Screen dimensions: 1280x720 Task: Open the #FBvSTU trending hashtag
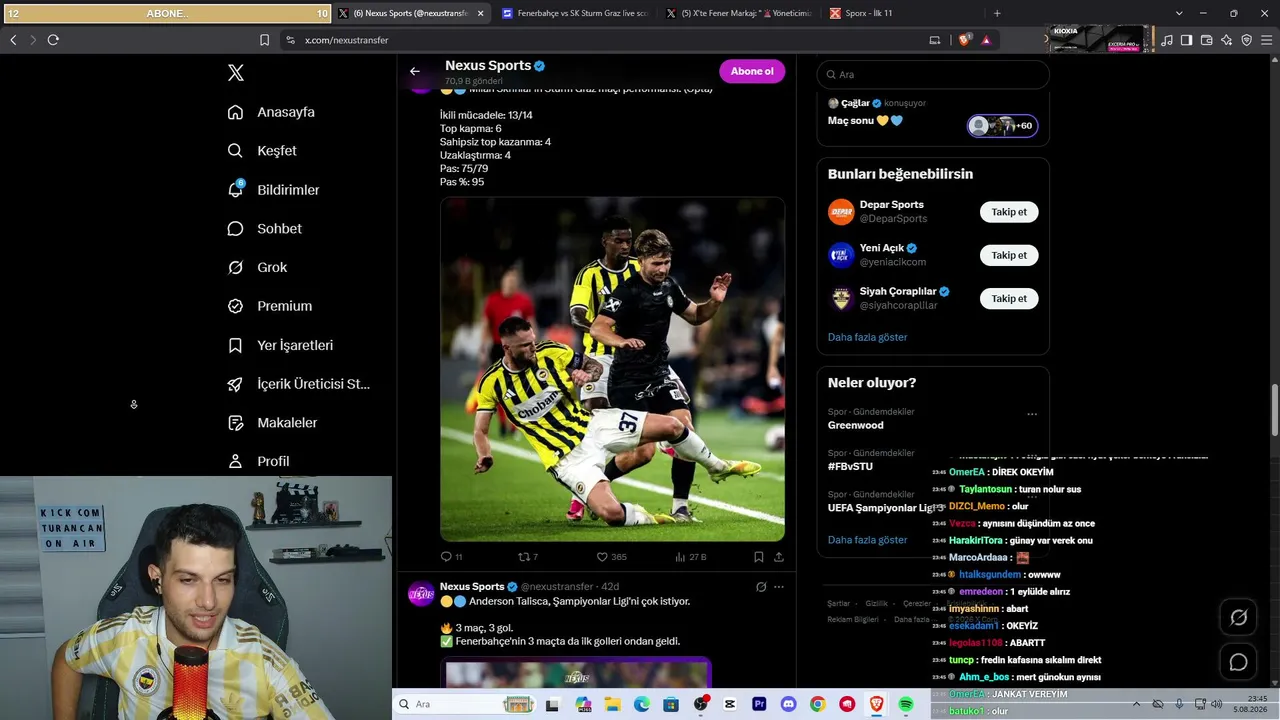point(851,466)
